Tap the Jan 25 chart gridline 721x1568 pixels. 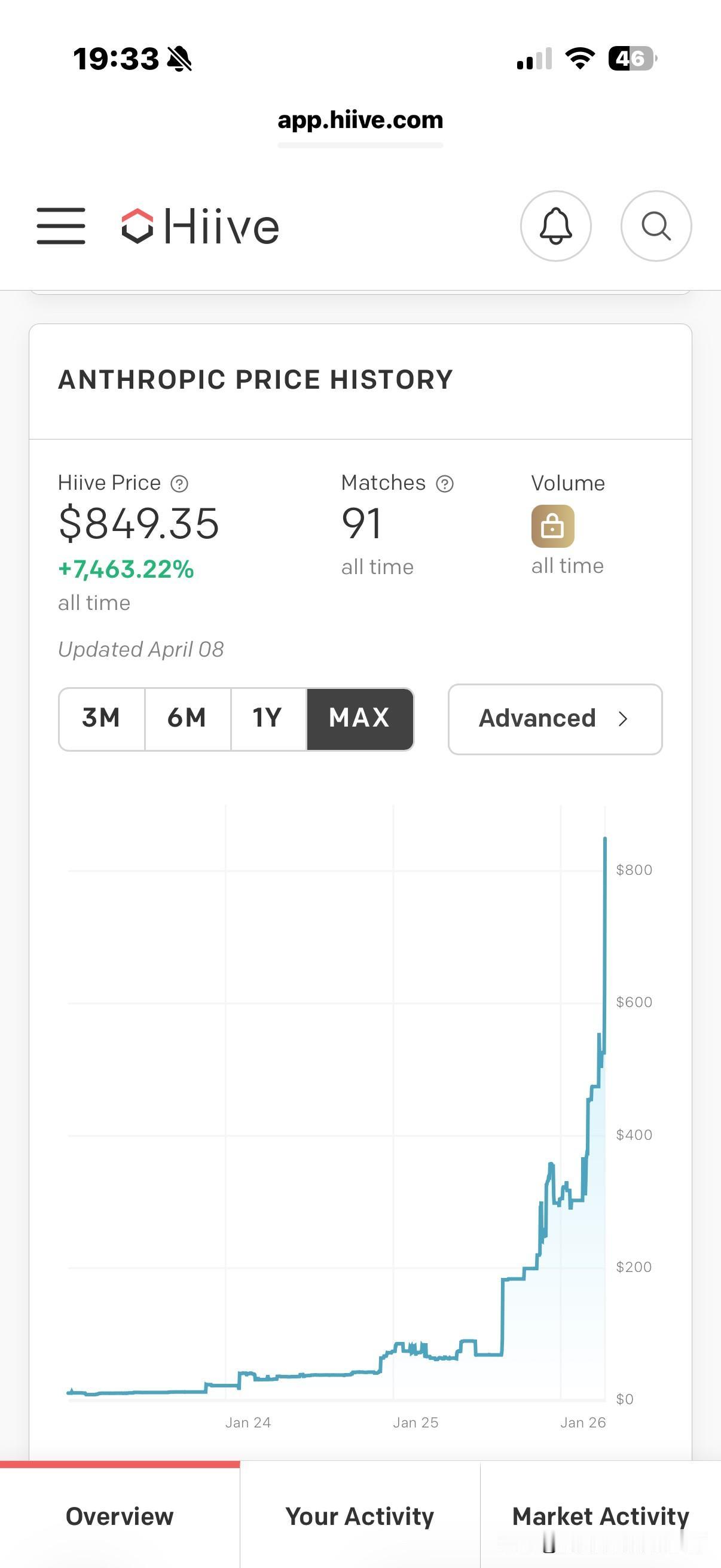[x=393, y=1096]
